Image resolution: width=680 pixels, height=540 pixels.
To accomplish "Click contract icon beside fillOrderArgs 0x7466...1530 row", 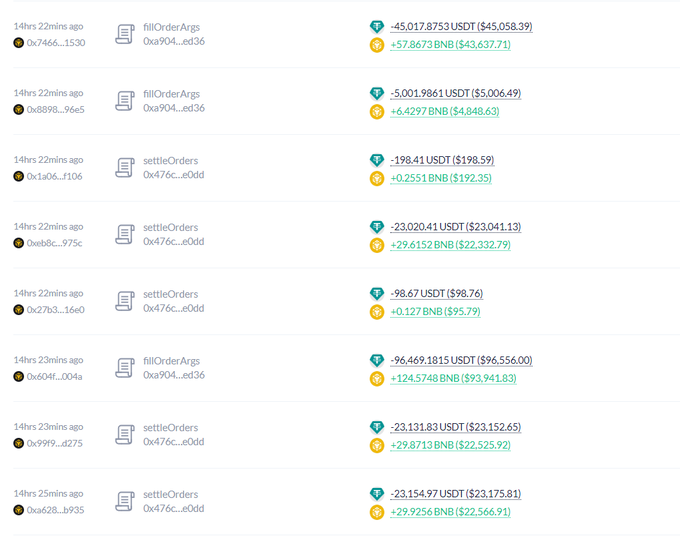I will pos(125,34).
